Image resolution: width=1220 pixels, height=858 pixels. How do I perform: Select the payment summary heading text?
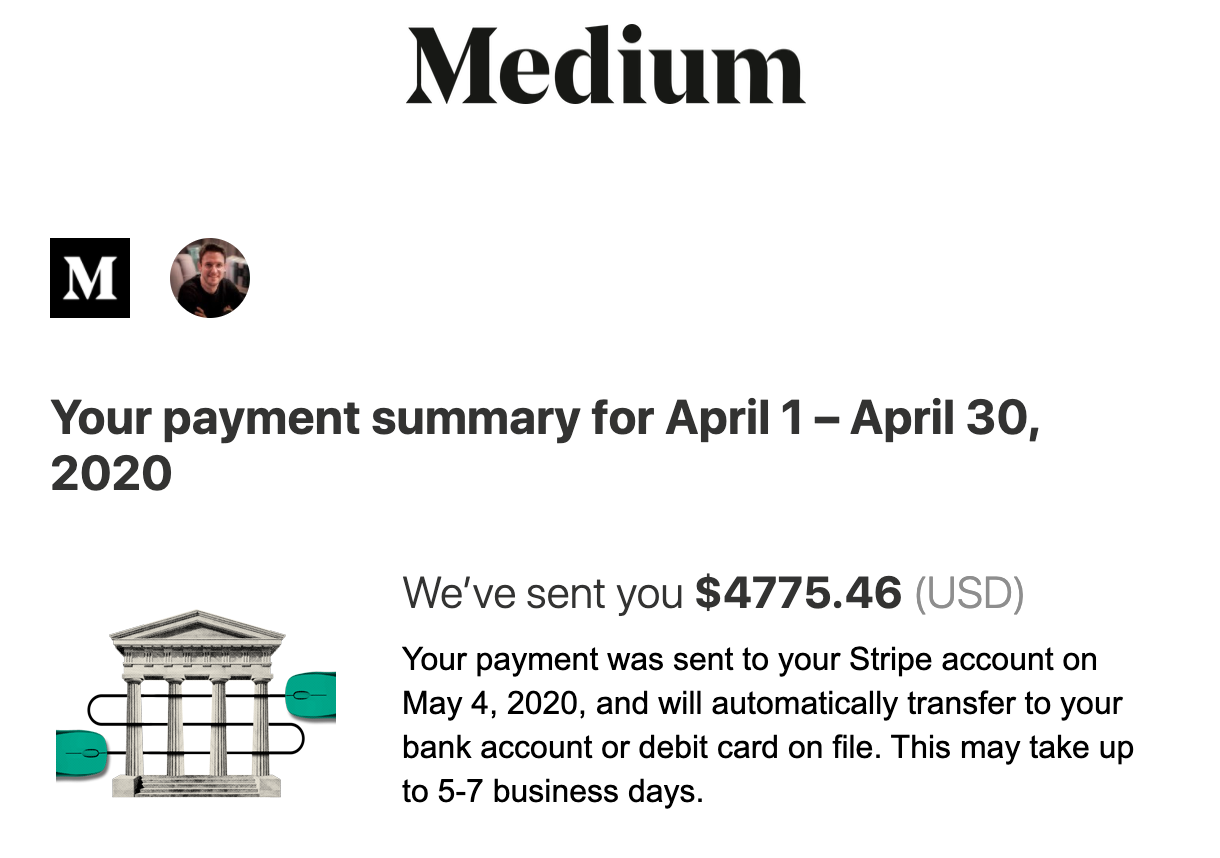pyautogui.click(x=546, y=445)
